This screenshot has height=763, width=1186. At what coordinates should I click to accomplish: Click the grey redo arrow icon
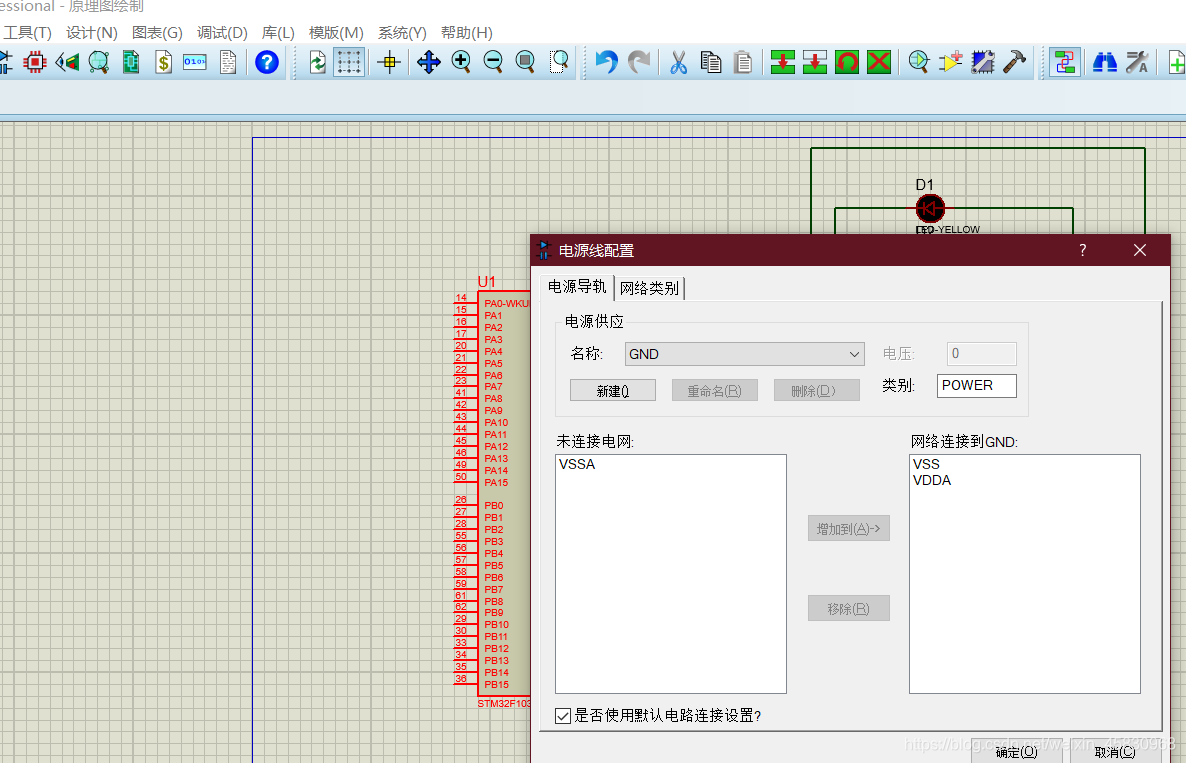point(639,62)
